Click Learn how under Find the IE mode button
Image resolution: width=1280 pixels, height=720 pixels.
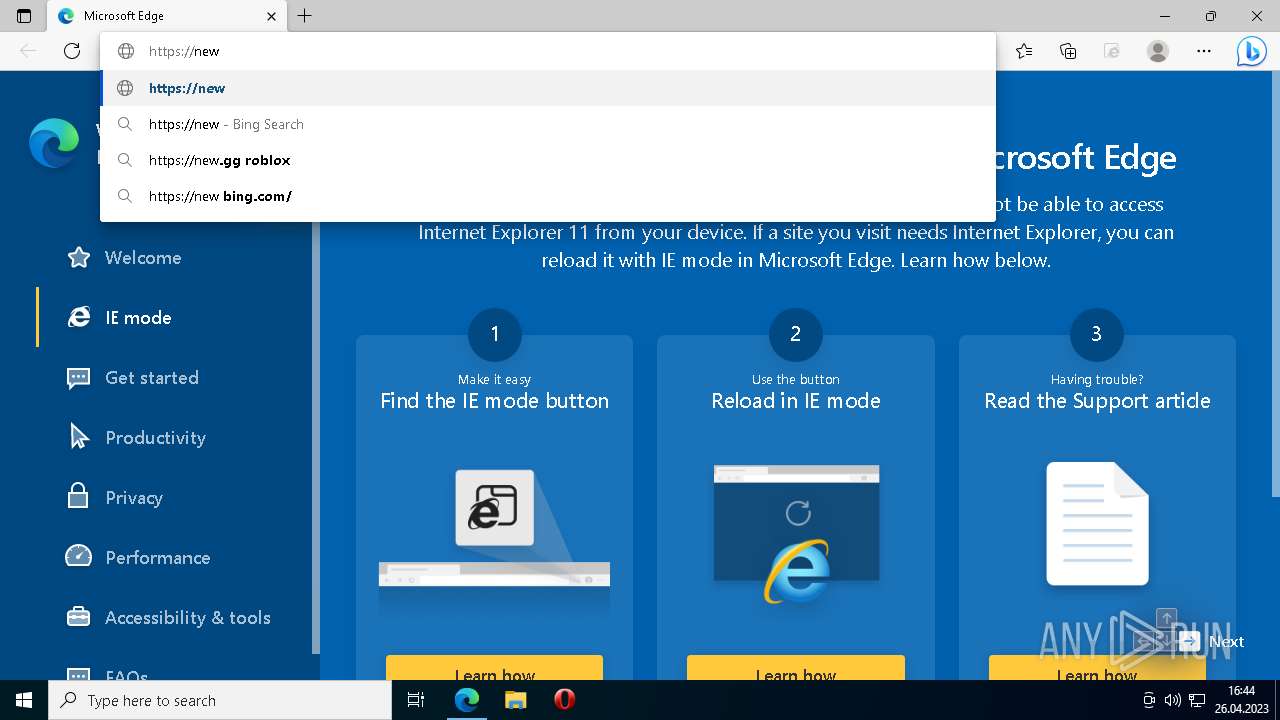click(494, 668)
